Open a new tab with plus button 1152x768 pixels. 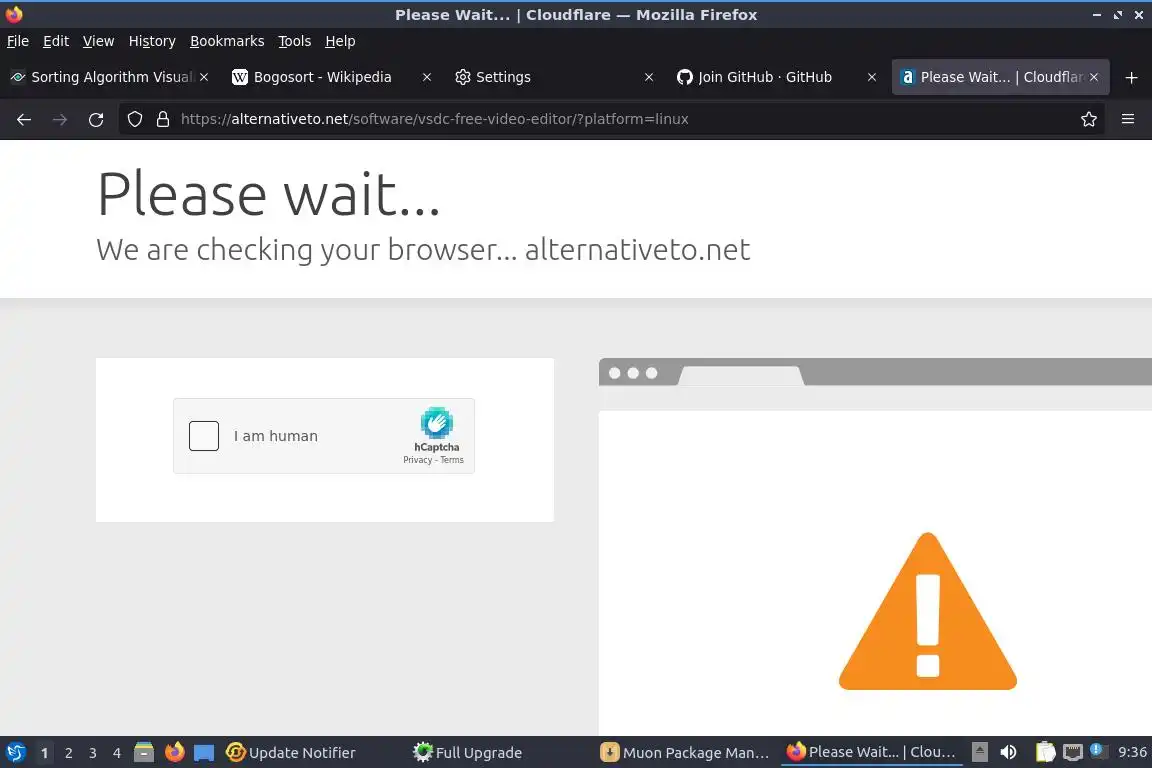click(x=1131, y=77)
